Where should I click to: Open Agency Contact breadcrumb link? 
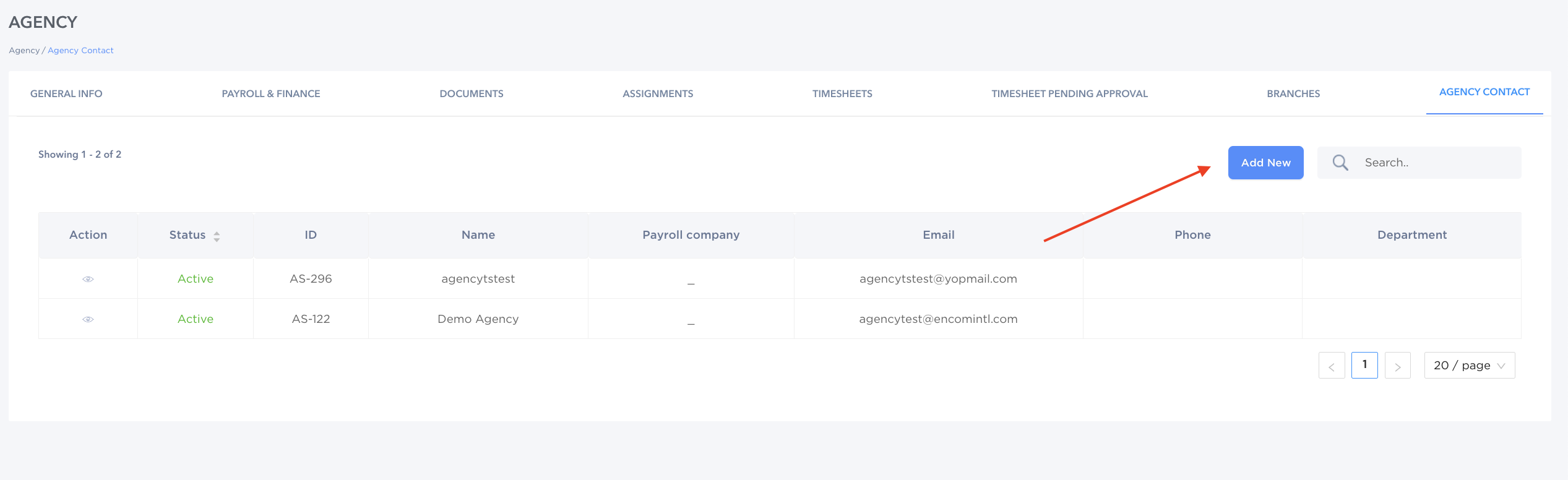[x=80, y=50]
